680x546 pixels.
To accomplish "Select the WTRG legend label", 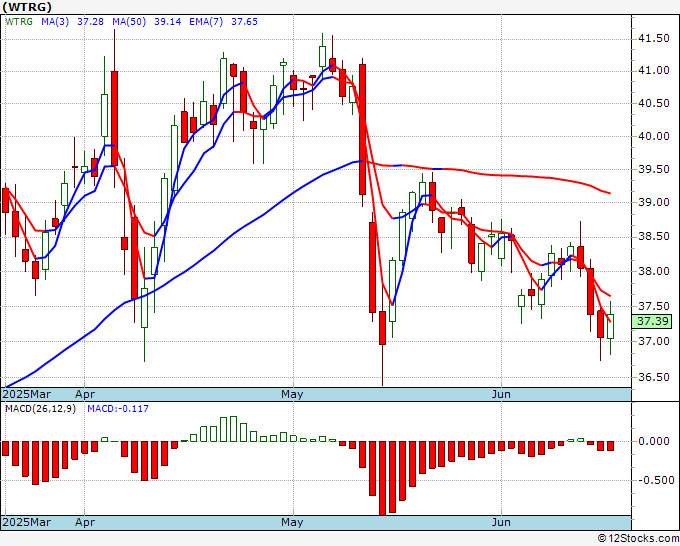I will coord(19,21).
